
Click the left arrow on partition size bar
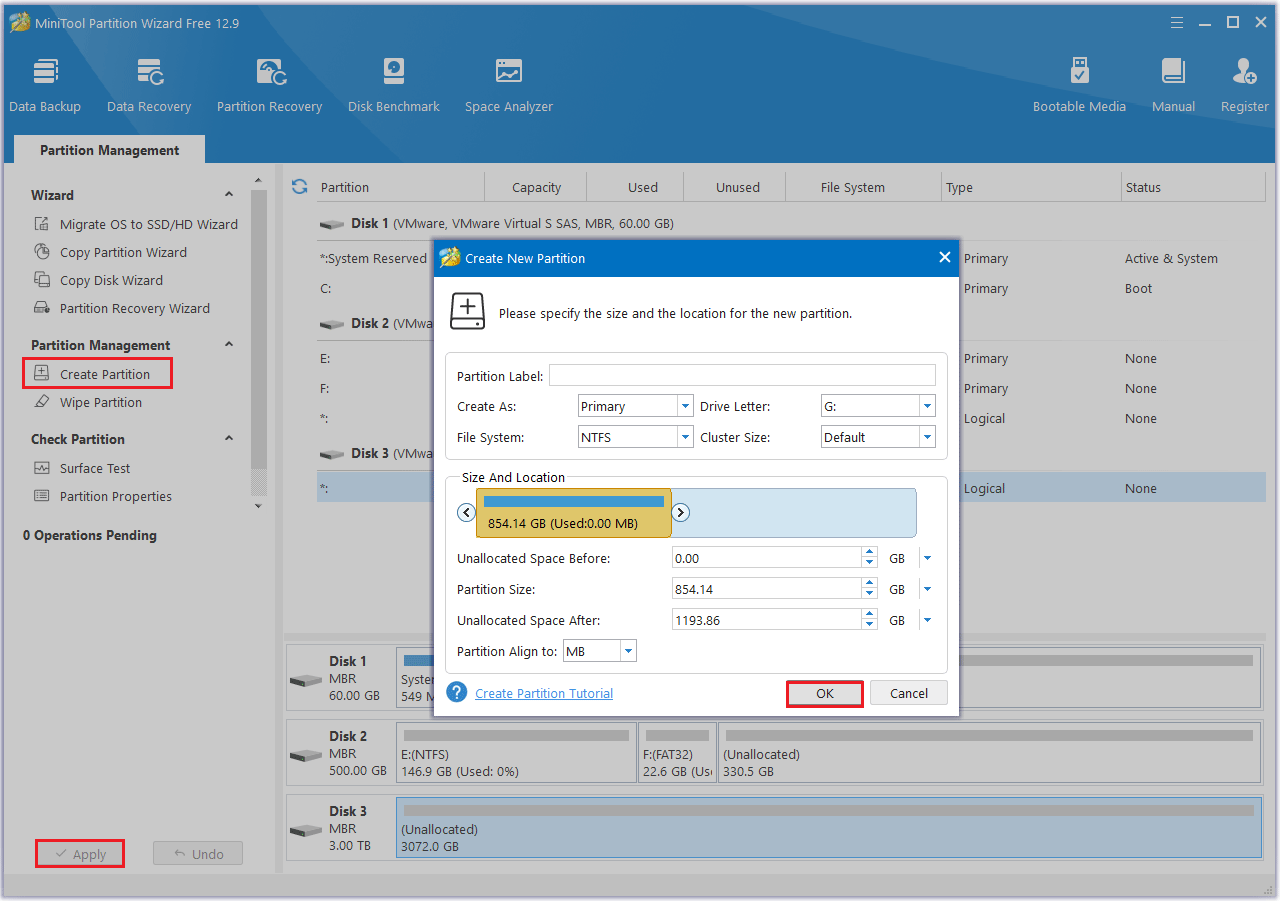(466, 513)
